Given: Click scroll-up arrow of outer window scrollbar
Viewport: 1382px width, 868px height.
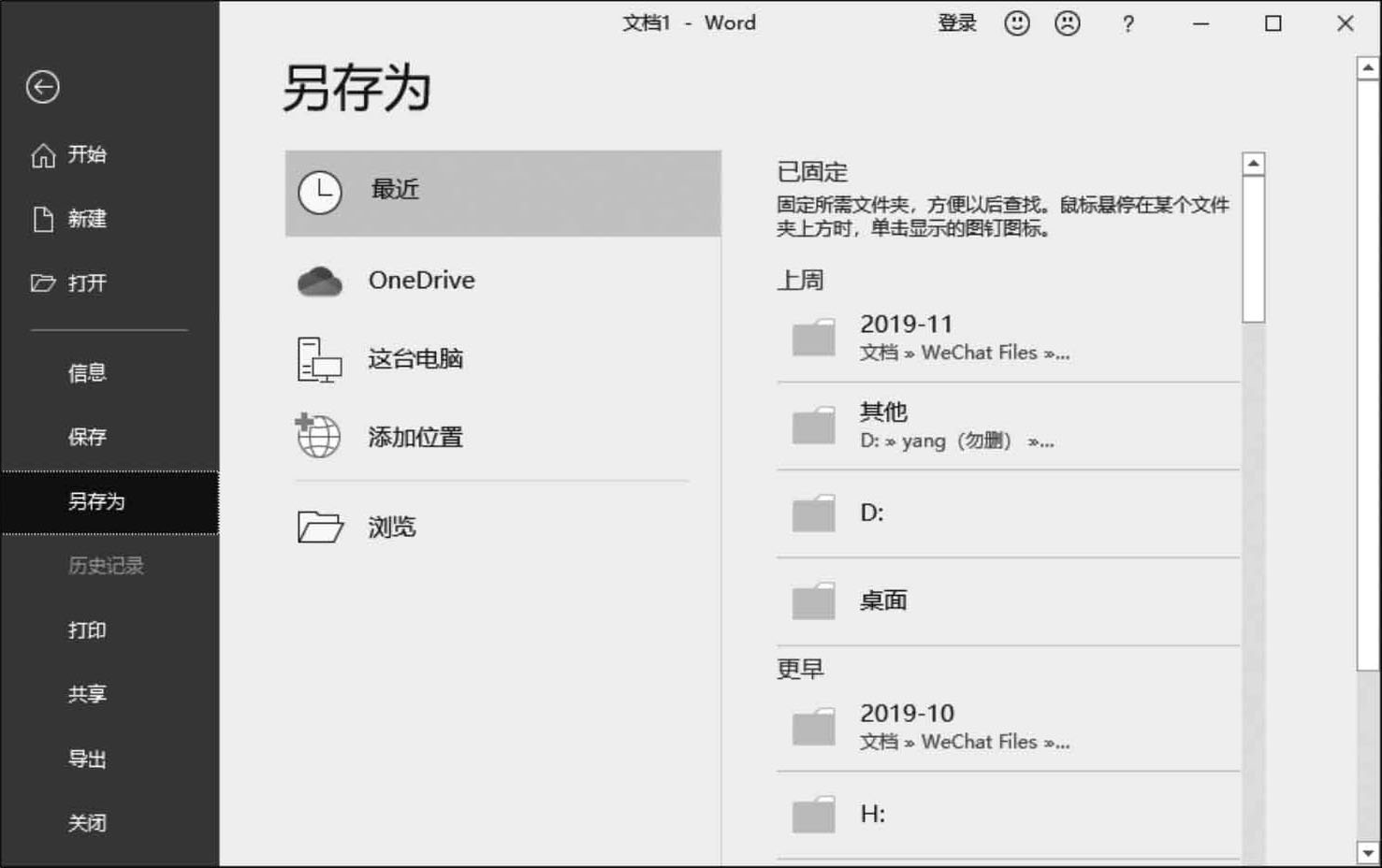Looking at the screenshot, I should pos(1367,68).
